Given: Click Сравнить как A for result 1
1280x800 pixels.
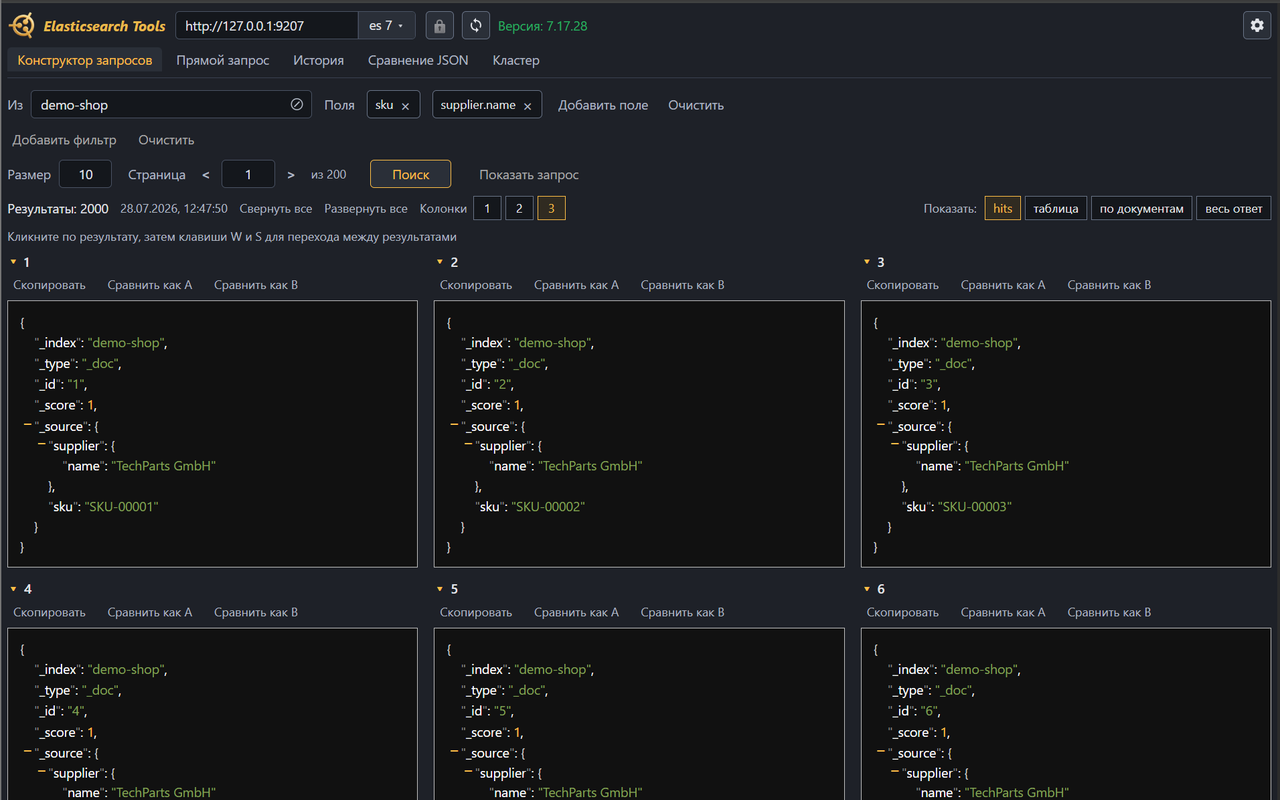Looking at the screenshot, I should (150, 285).
